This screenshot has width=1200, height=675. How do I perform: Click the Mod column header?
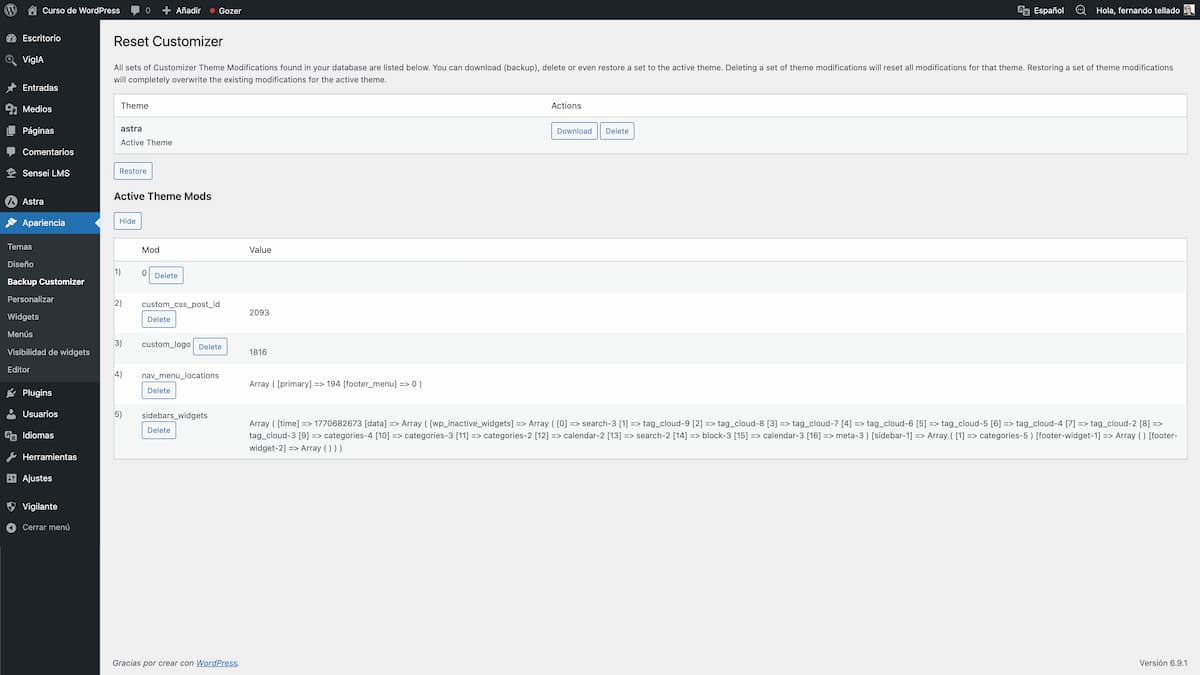pos(151,249)
